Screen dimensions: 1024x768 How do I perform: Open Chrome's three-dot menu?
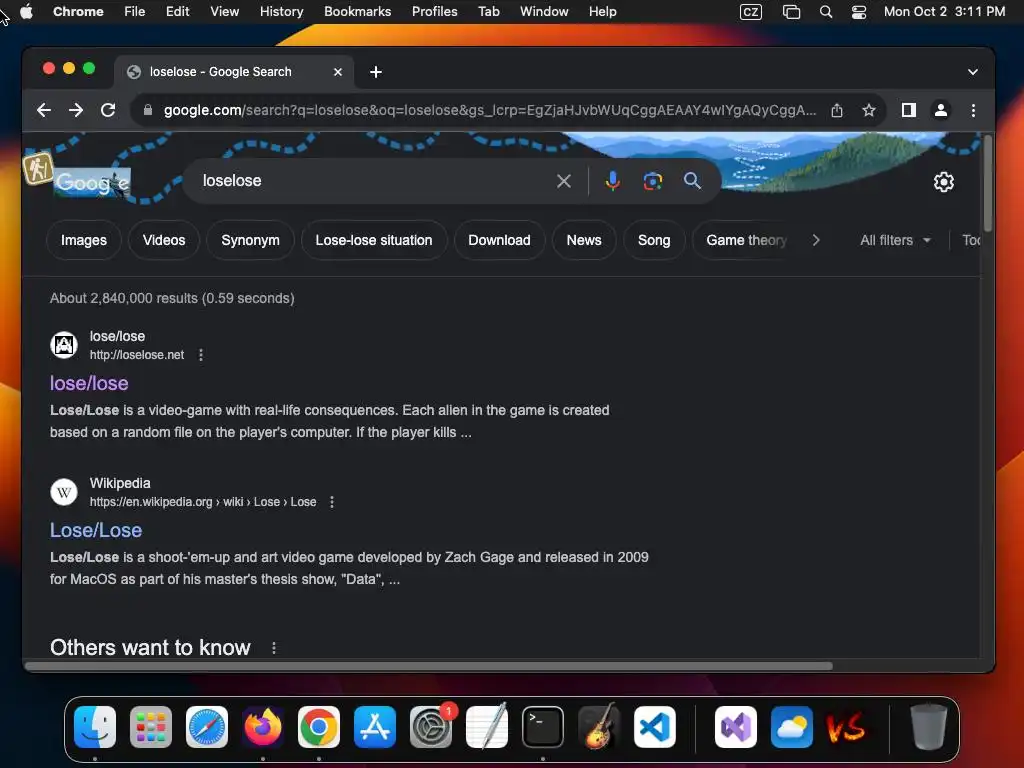(973, 110)
